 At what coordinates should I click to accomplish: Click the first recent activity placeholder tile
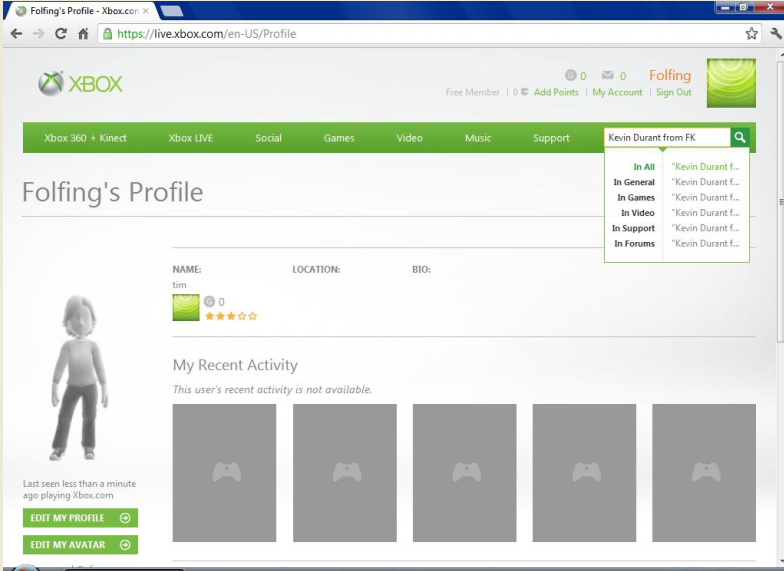(x=224, y=472)
